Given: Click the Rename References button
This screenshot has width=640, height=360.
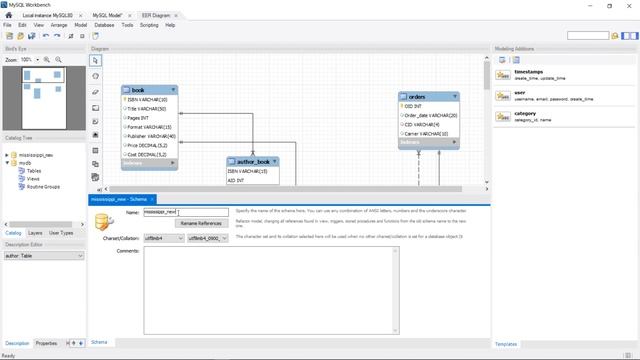Looking at the screenshot, I should coord(201,223).
